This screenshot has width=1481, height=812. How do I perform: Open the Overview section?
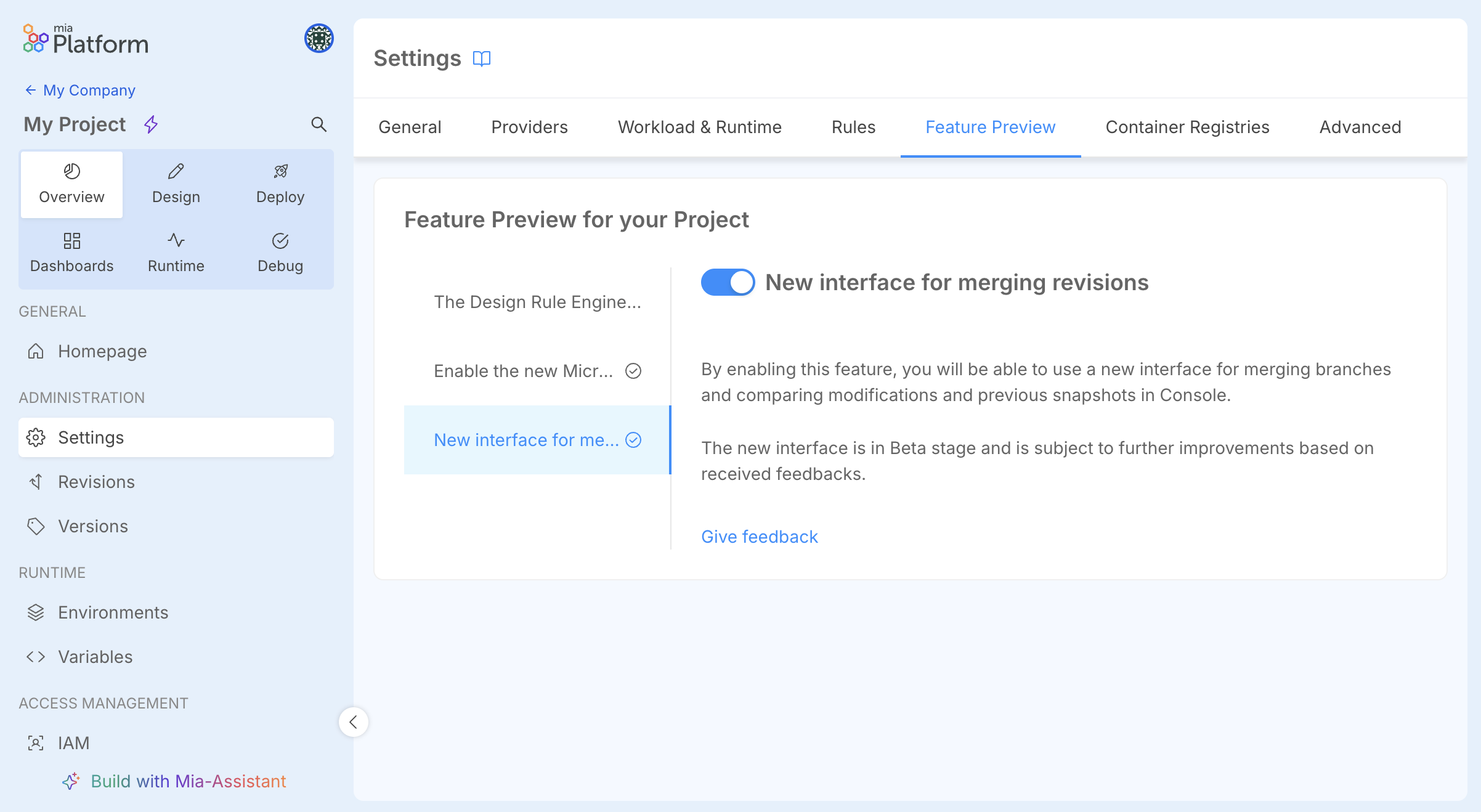pyautogui.click(x=71, y=183)
